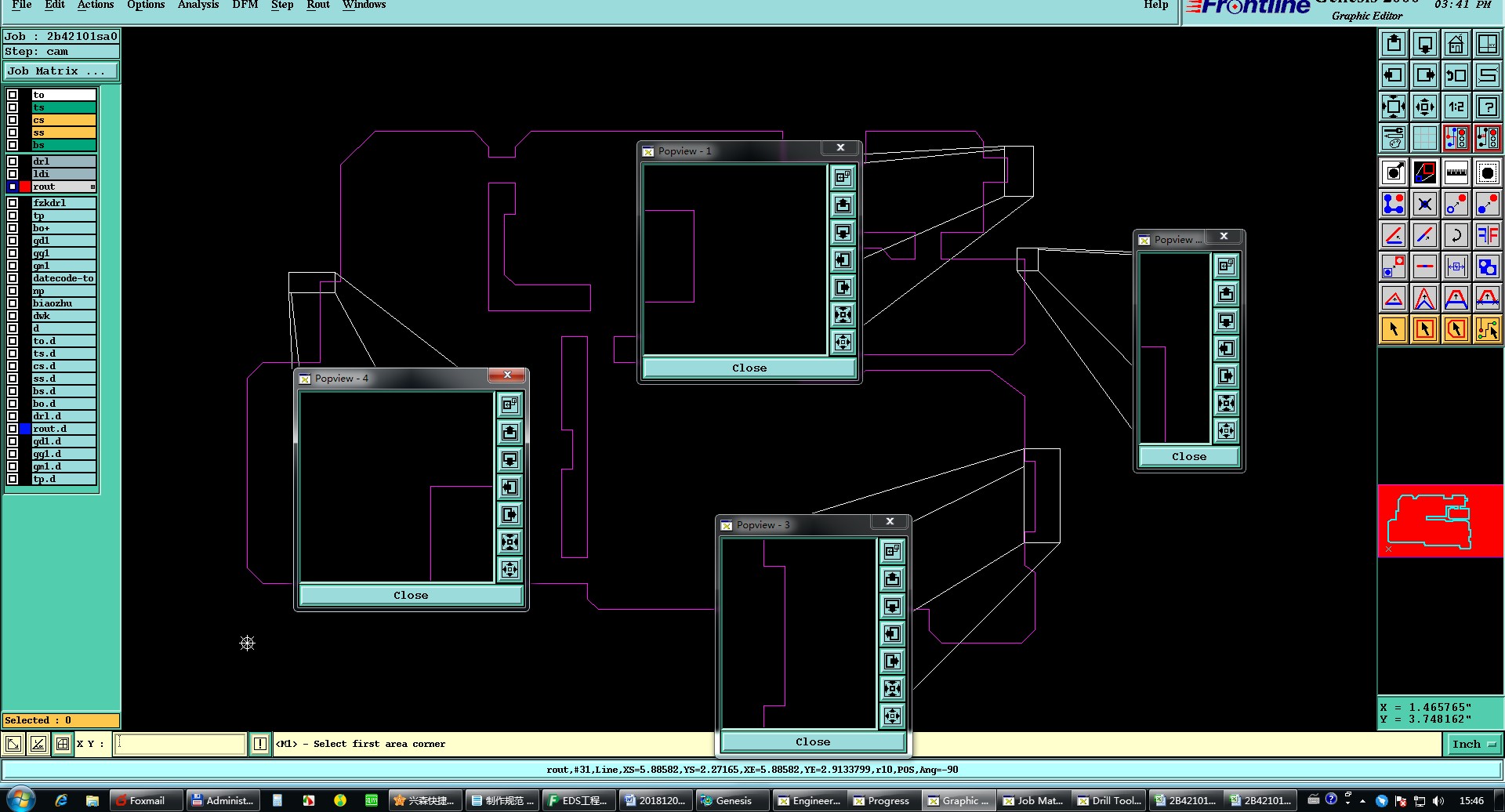The width and height of the screenshot is (1505, 812).
Task: Click zoom in icon in Popview - 4
Action: [x=510, y=542]
